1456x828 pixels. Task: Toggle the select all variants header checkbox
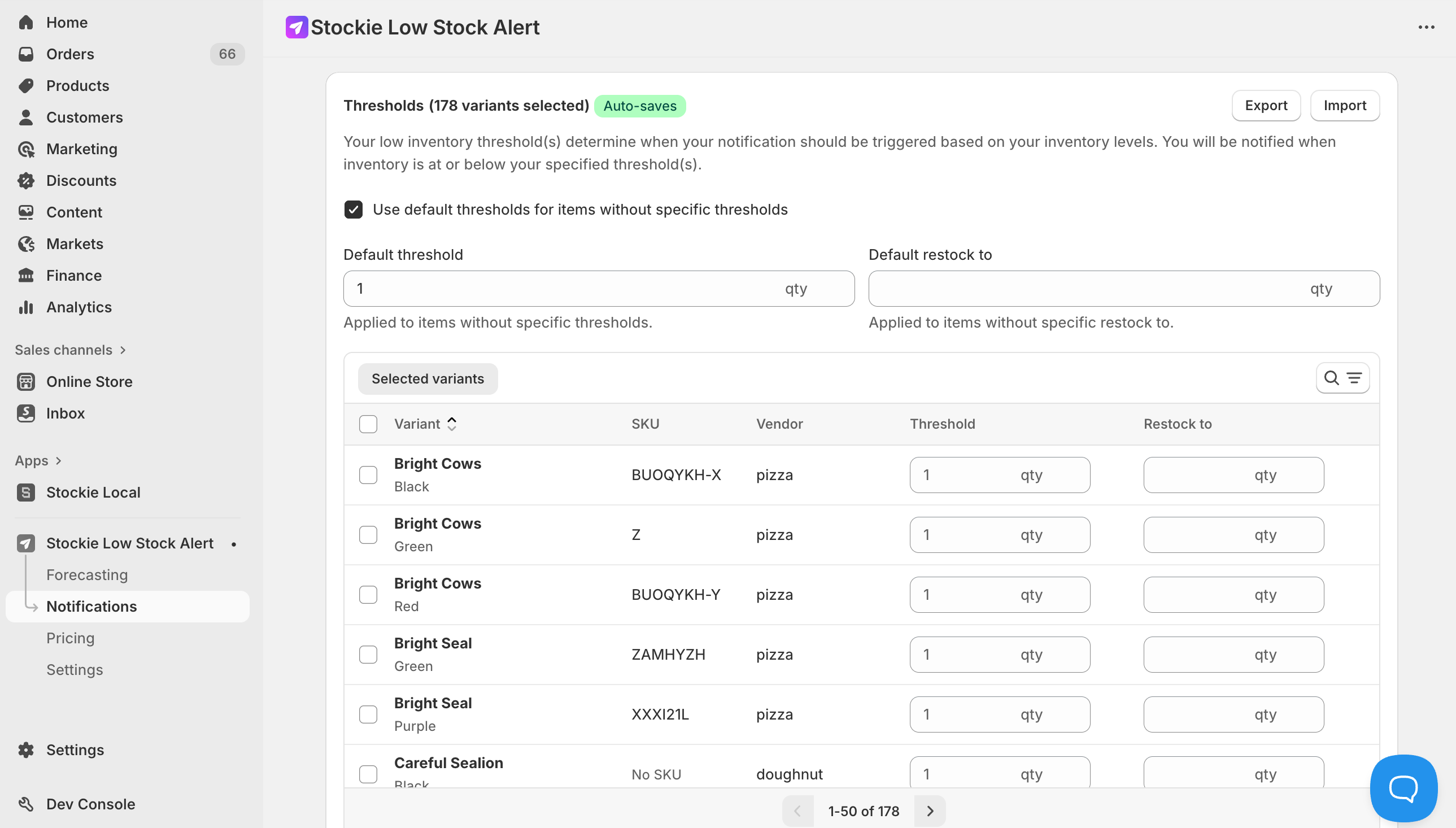pyautogui.click(x=368, y=424)
